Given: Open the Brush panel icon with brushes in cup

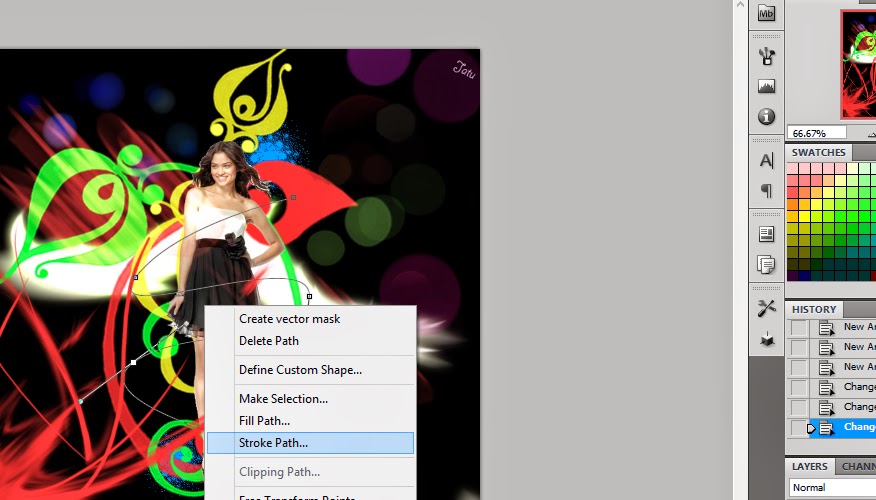Looking at the screenshot, I should pyautogui.click(x=766, y=56).
